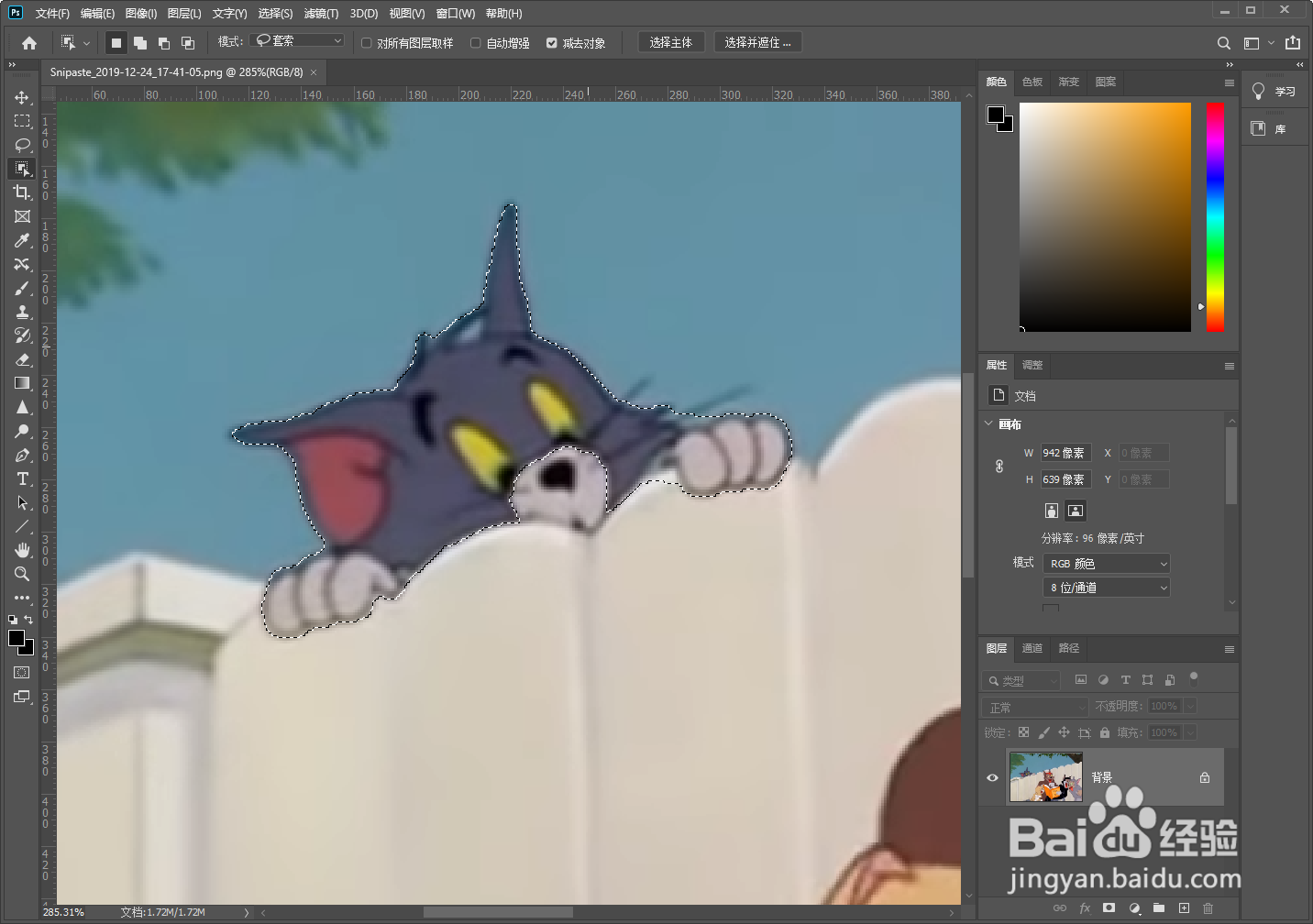Open the 库 panel
Viewport: 1313px width, 924px height.
click(x=1275, y=128)
